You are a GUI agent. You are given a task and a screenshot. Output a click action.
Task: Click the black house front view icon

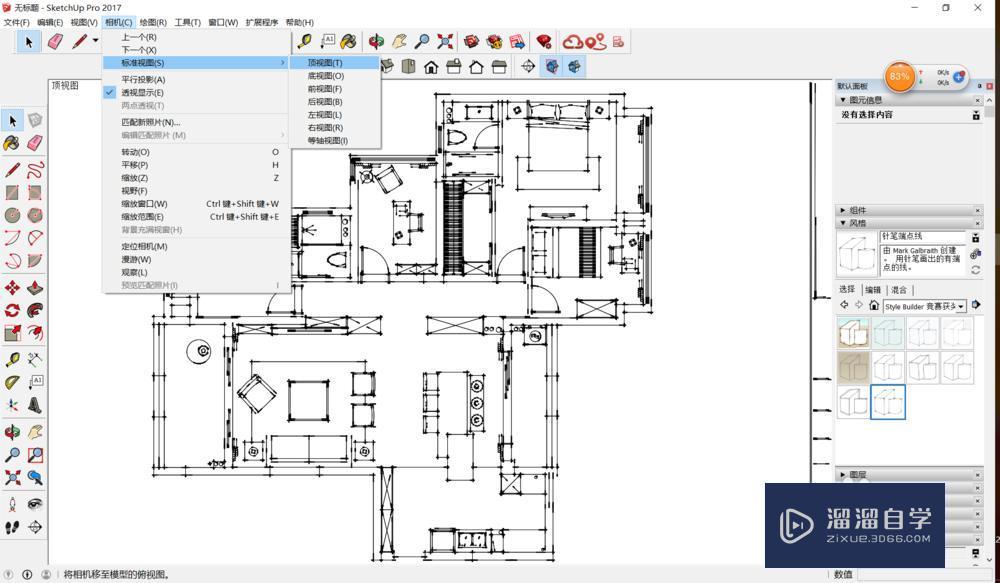tap(431, 66)
